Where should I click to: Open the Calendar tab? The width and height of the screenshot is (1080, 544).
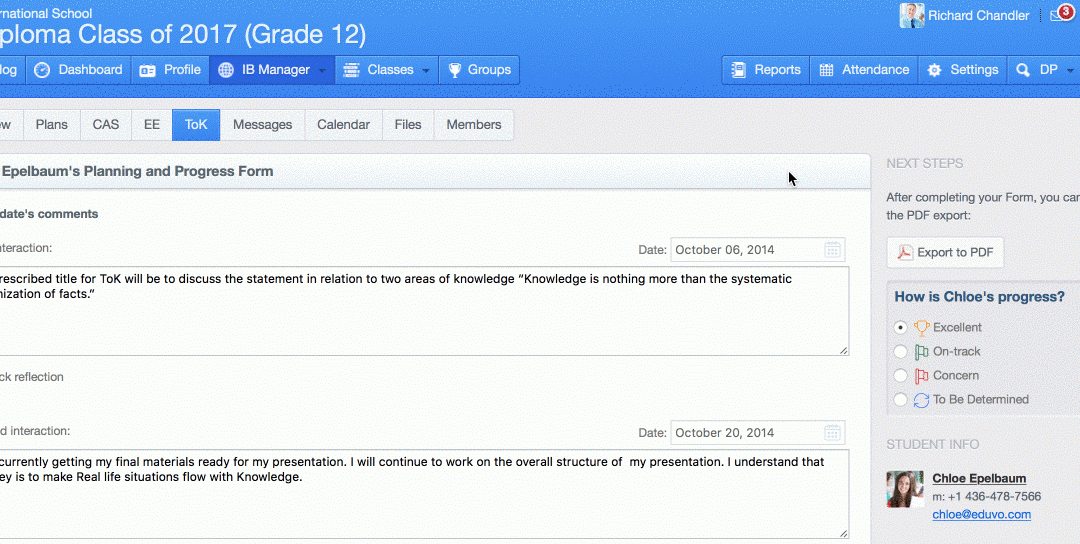tap(344, 125)
